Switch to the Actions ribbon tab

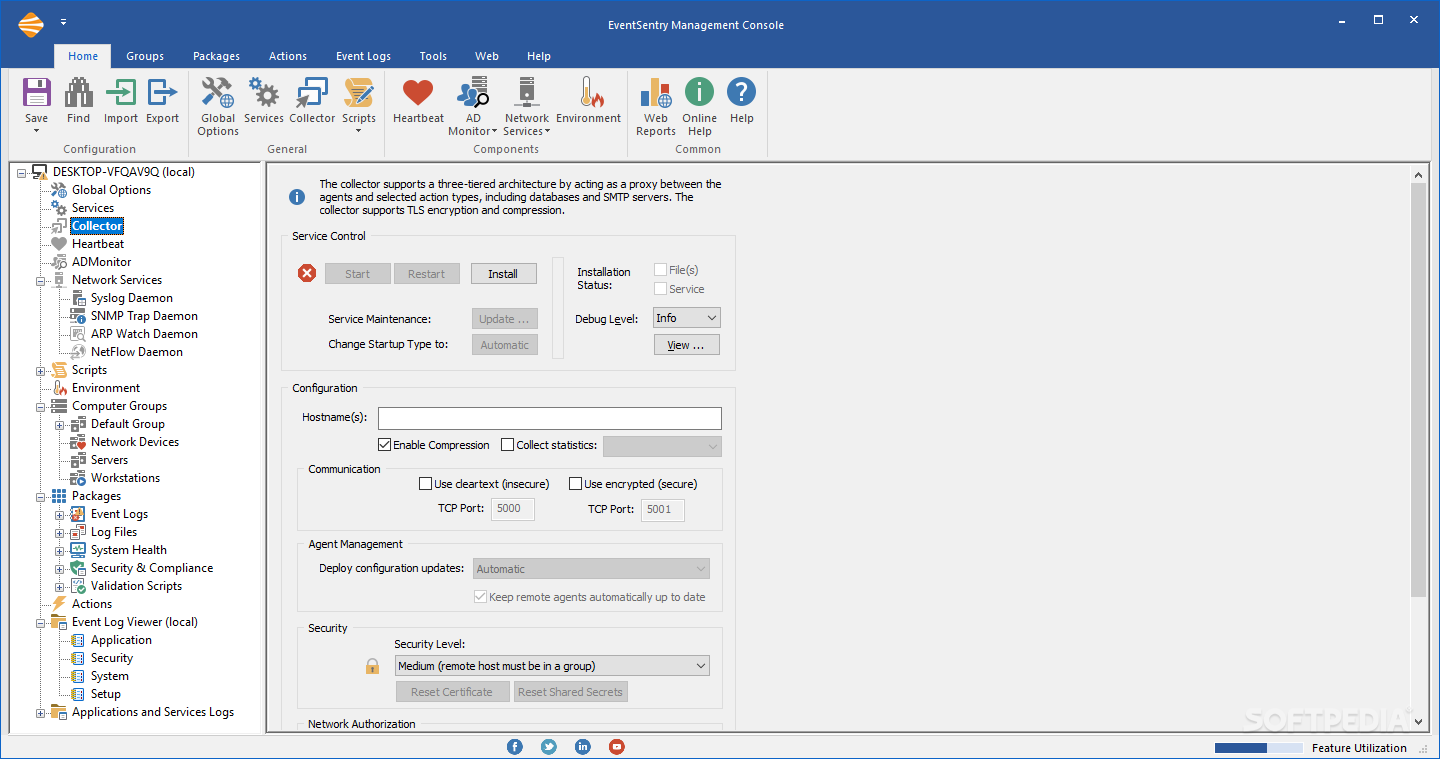pyautogui.click(x=288, y=56)
